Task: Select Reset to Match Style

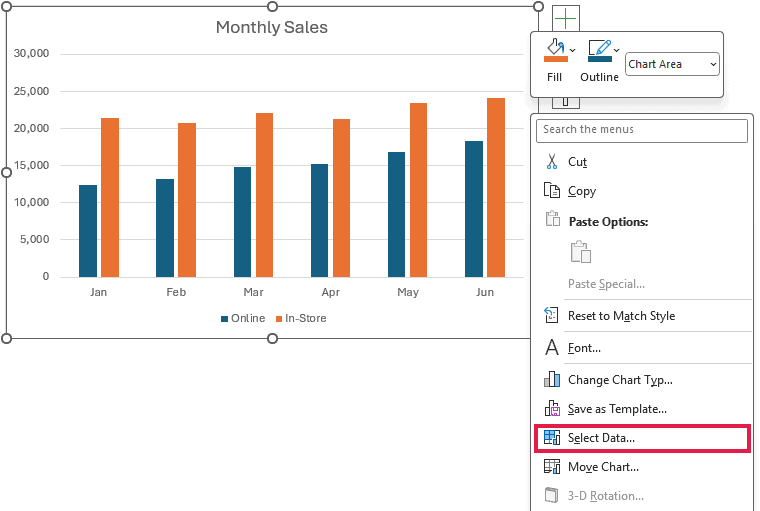Action: click(x=642, y=316)
